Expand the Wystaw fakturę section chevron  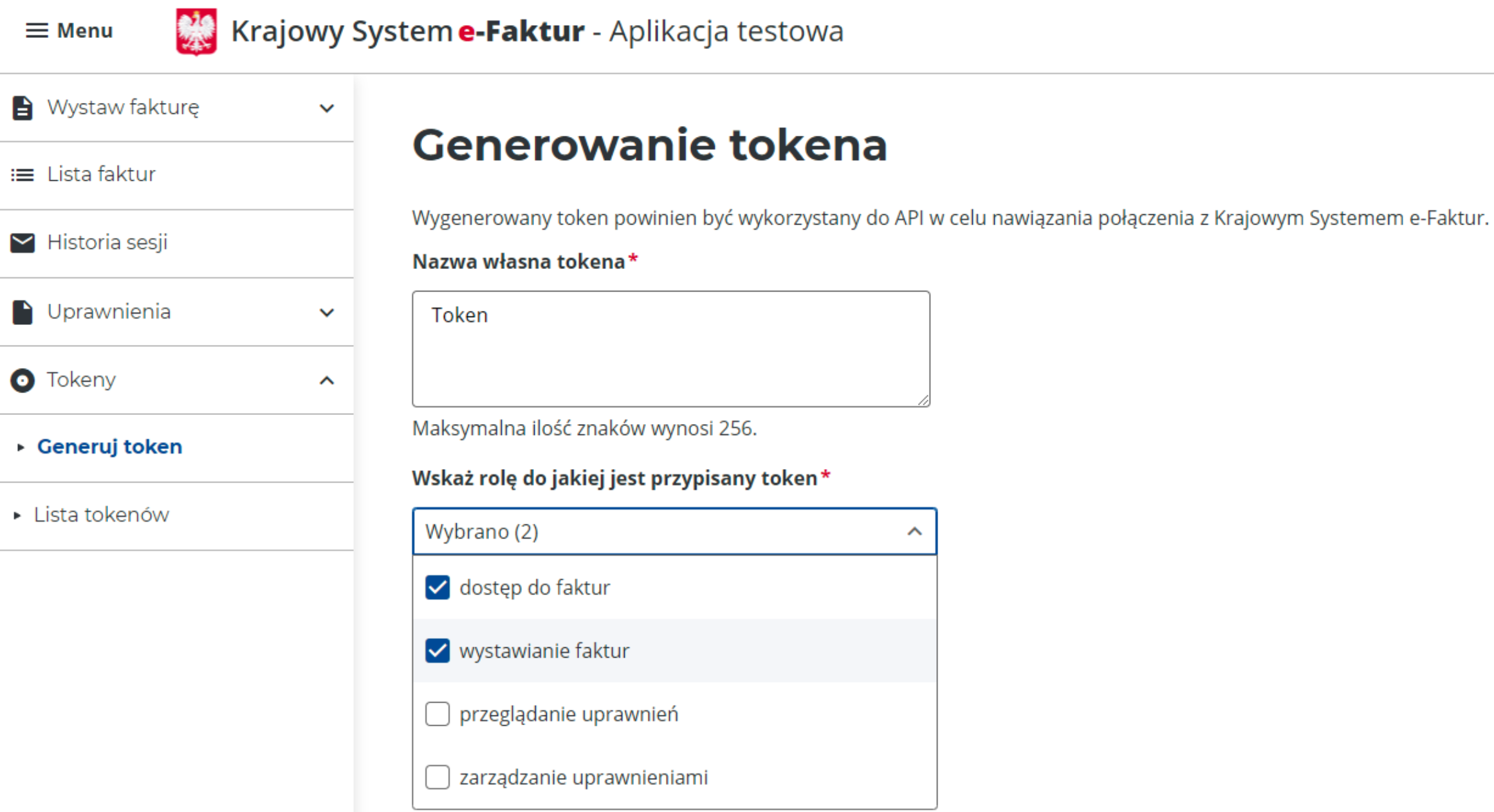click(x=327, y=108)
